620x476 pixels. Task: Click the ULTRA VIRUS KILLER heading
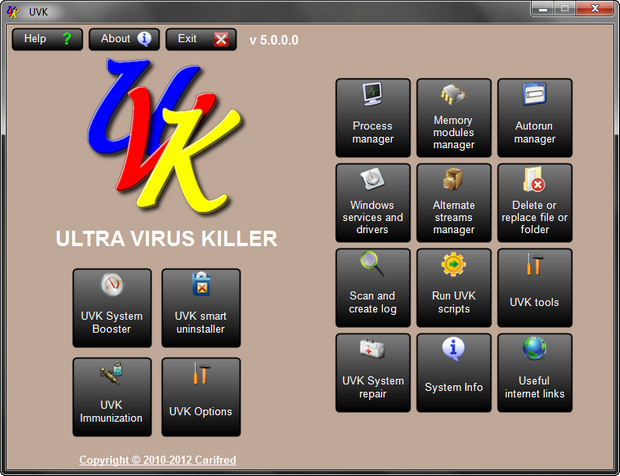click(x=166, y=238)
